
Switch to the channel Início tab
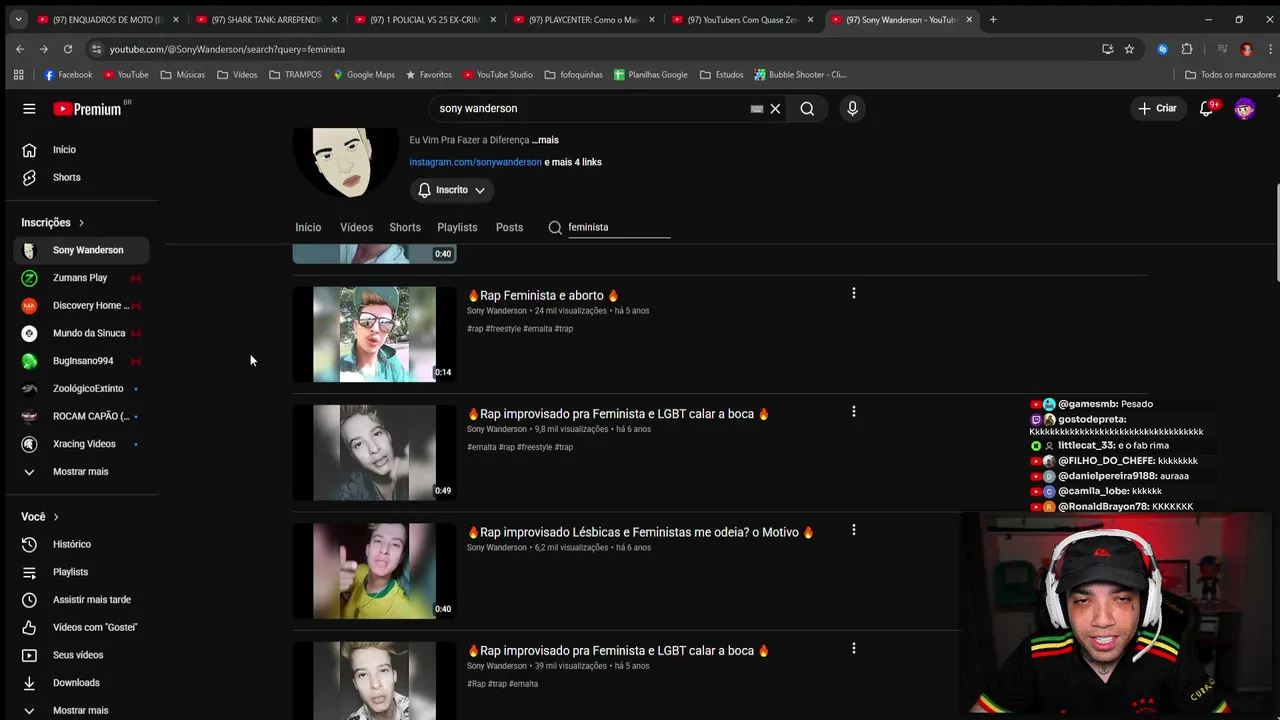point(308,228)
